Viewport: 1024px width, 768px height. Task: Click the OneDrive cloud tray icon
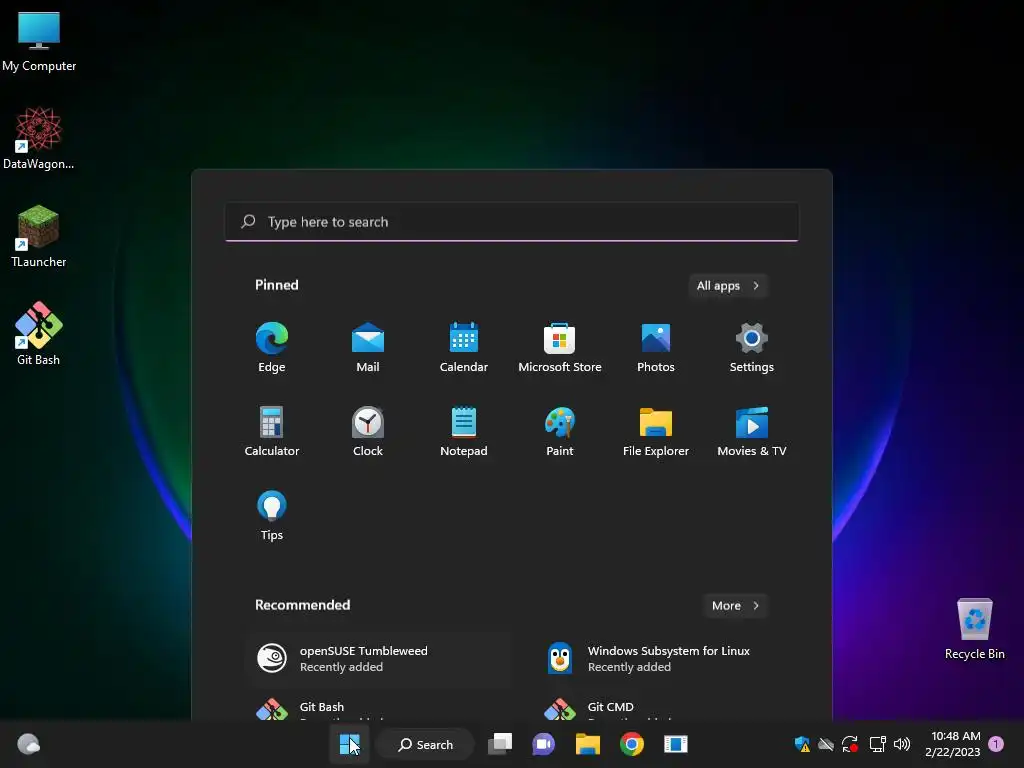pos(826,744)
